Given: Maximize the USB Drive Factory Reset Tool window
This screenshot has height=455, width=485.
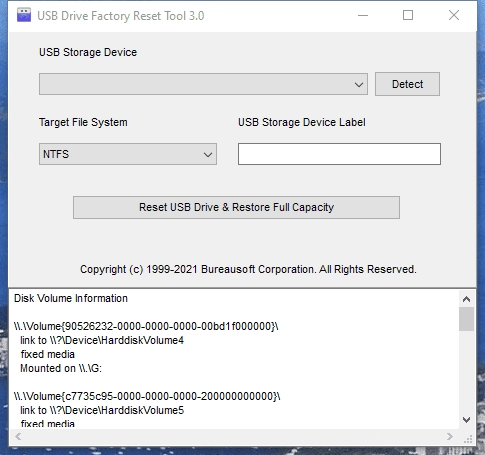Looking at the screenshot, I should tap(408, 15).
